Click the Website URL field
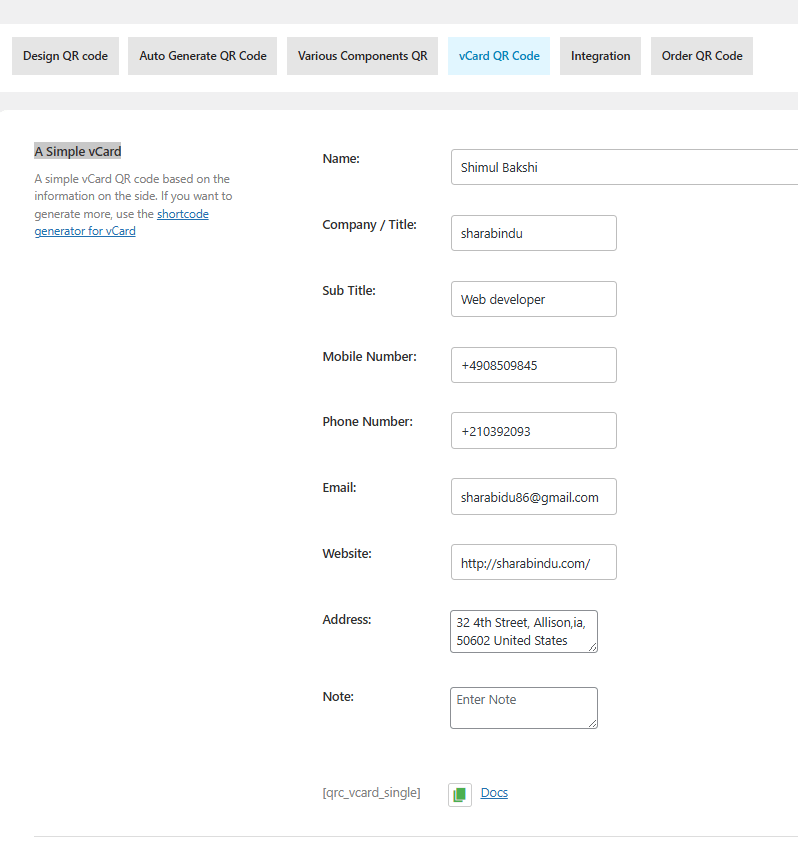 [533, 563]
